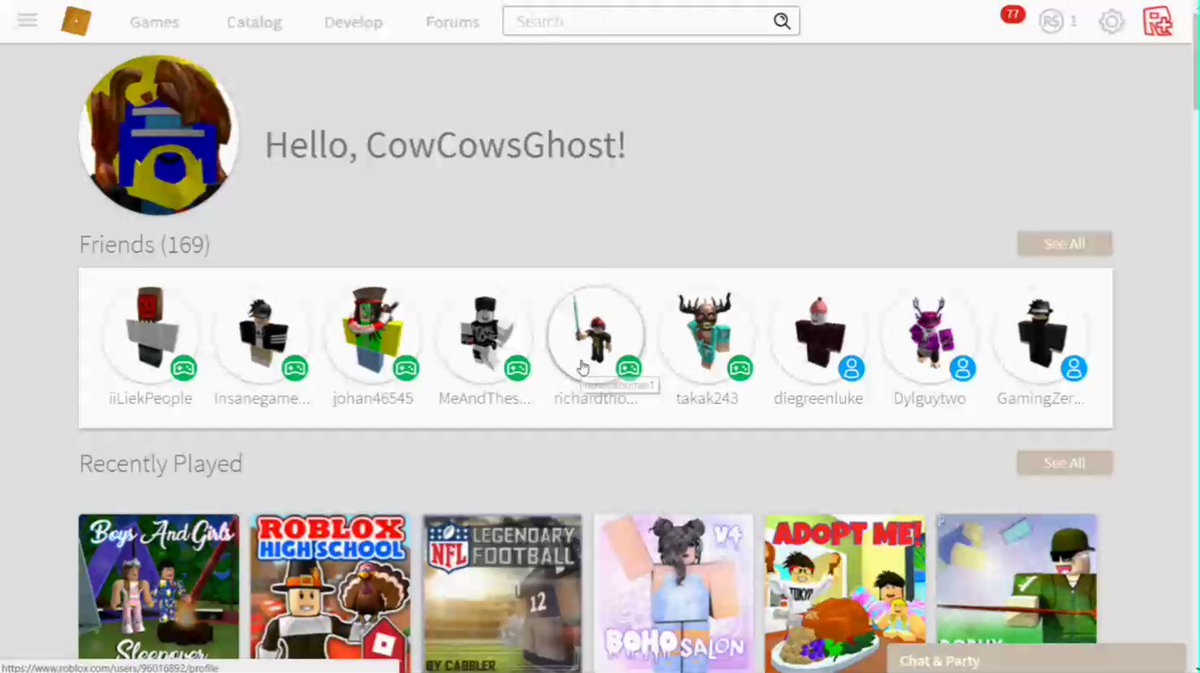The image size is (1200, 673).
Task: Open Dylguytwo's friend avatar
Action: tap(929, 334)
